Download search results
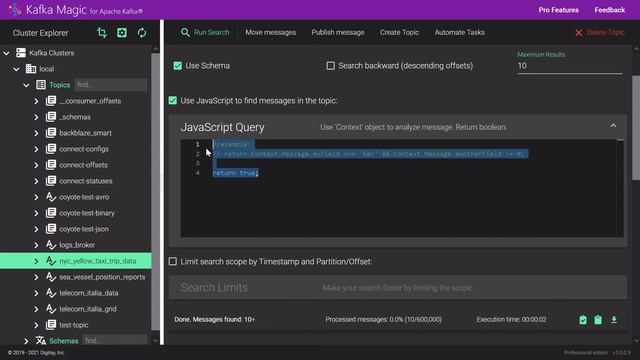The height and width of the screenshot is (360, 640). click(614, 320)
